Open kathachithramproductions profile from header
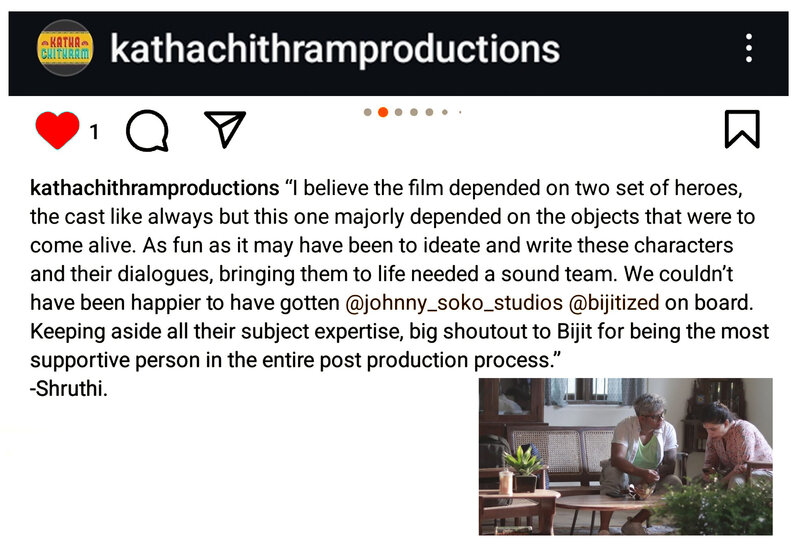Viewport: 800px width, 553px height. point(335,49)
